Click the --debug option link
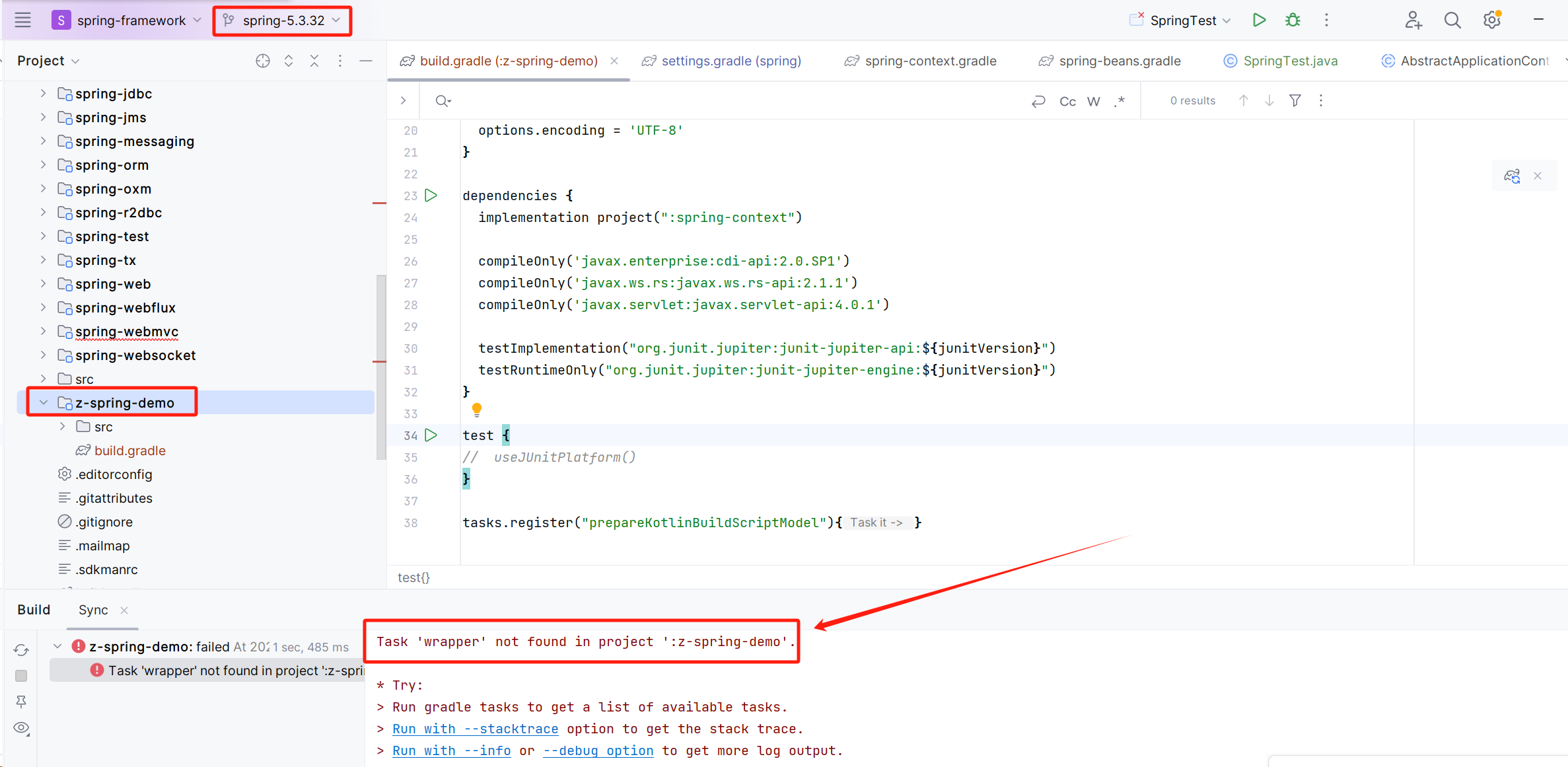This screenshot has width=1568, height=767. pyautogui.click(x=598, y=750)
